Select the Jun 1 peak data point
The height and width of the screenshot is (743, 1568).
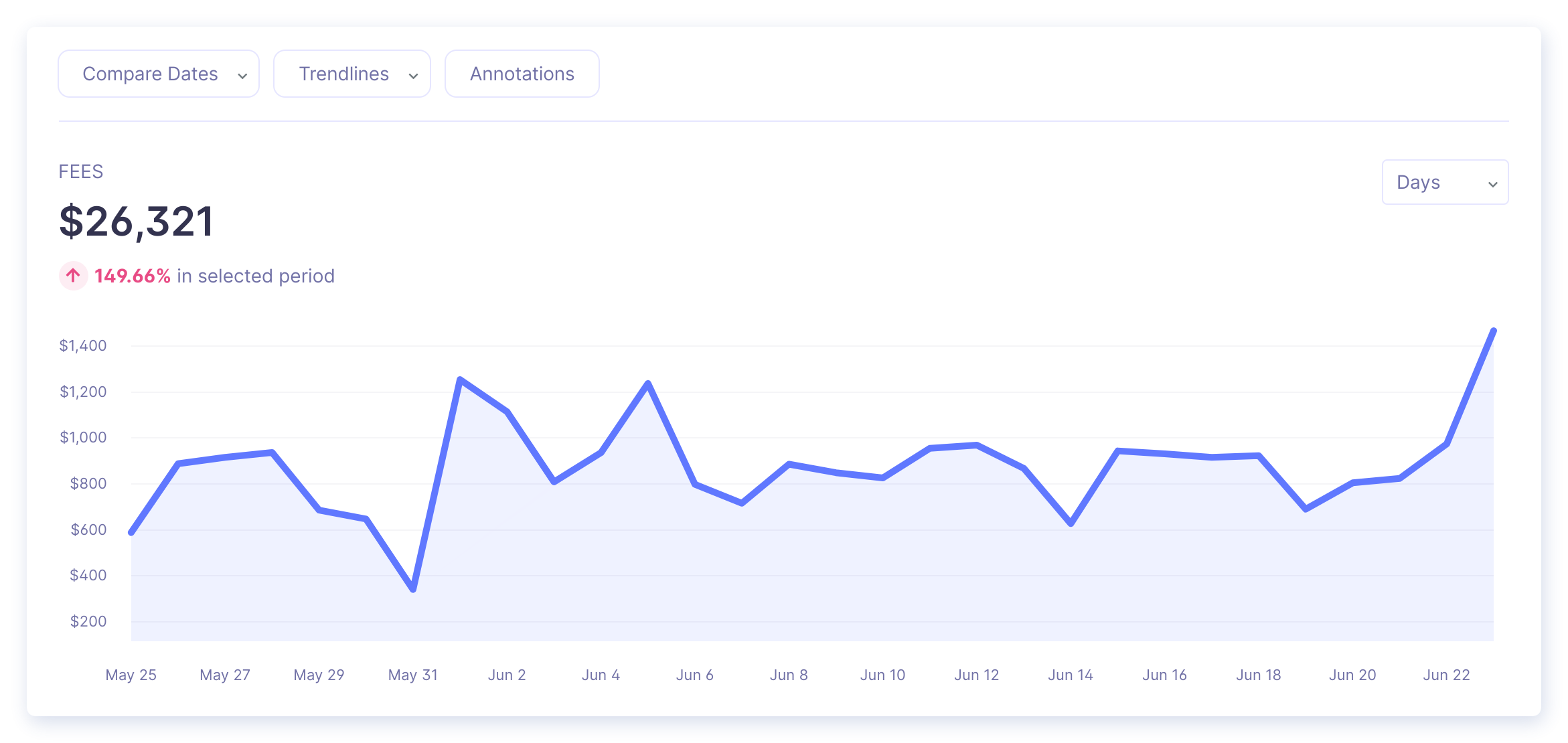pos(460,380)
